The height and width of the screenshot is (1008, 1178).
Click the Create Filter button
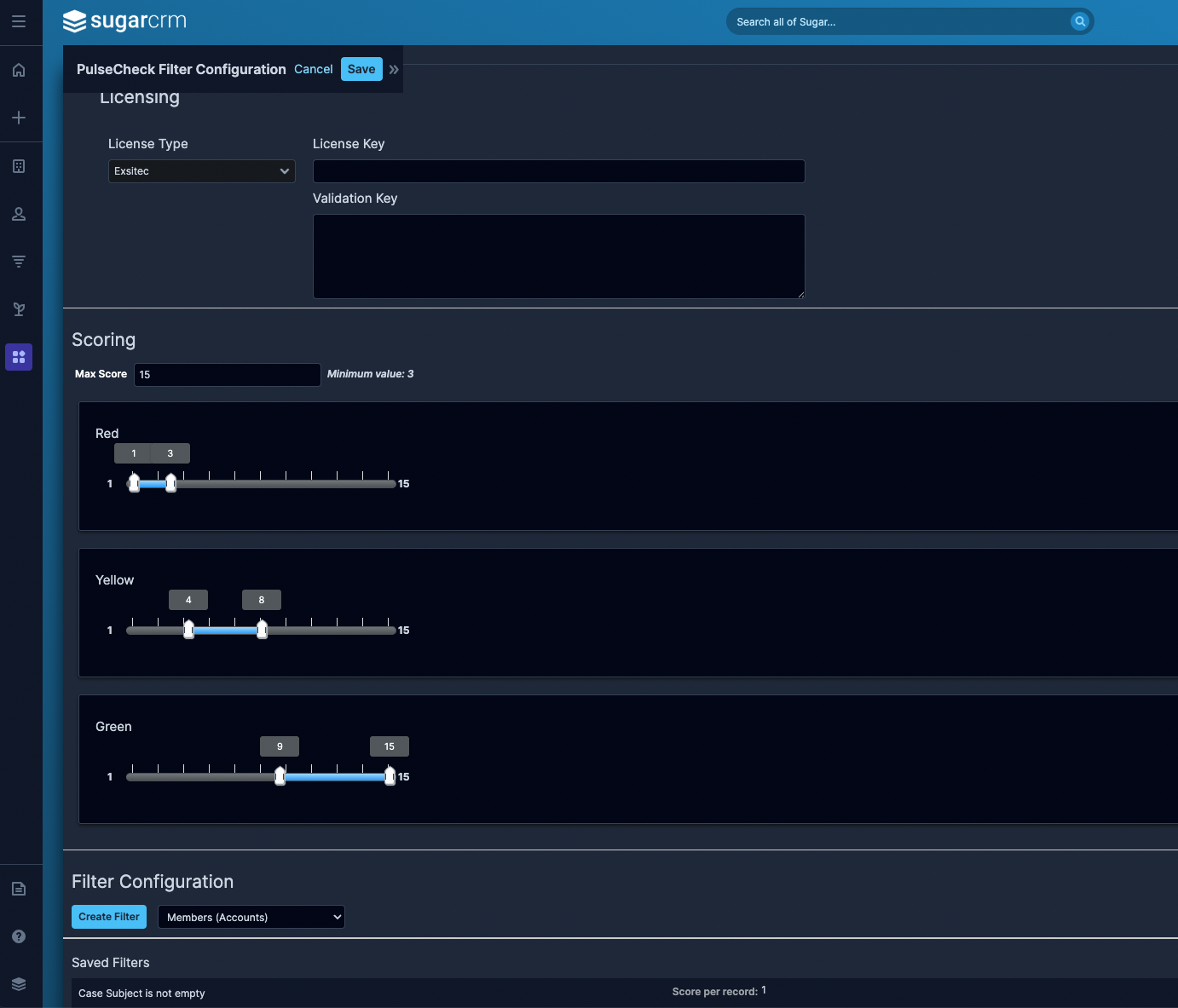109,917
